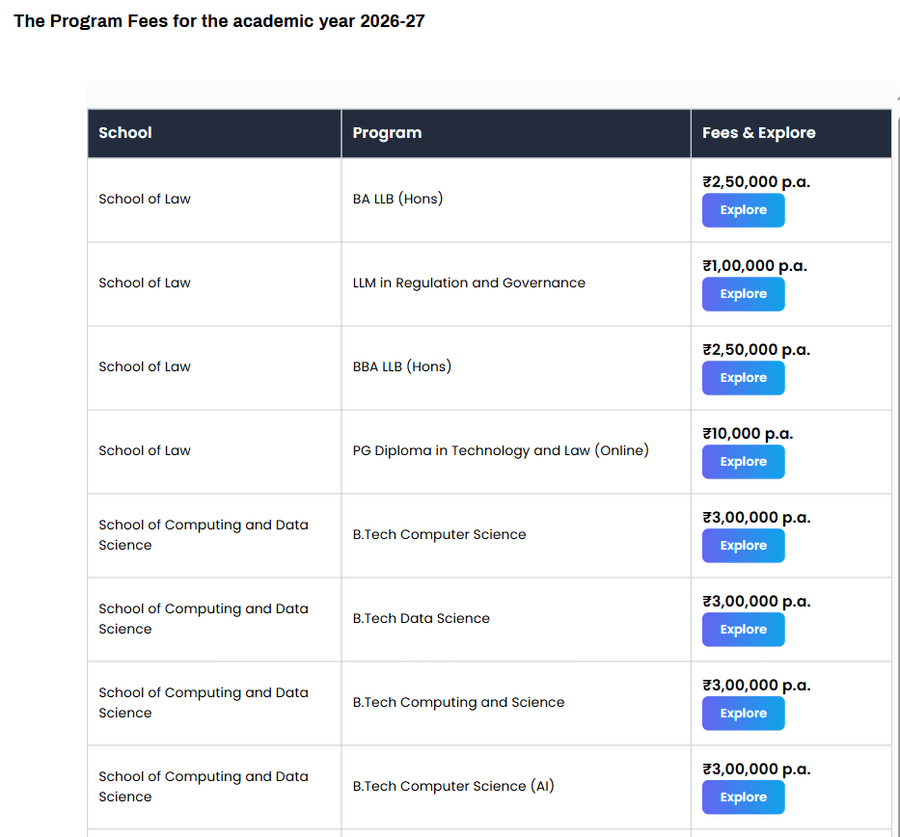The image size is (900, 837).
Task: Select School of Computing and Data Science cell
Action: tap(203, 535)
